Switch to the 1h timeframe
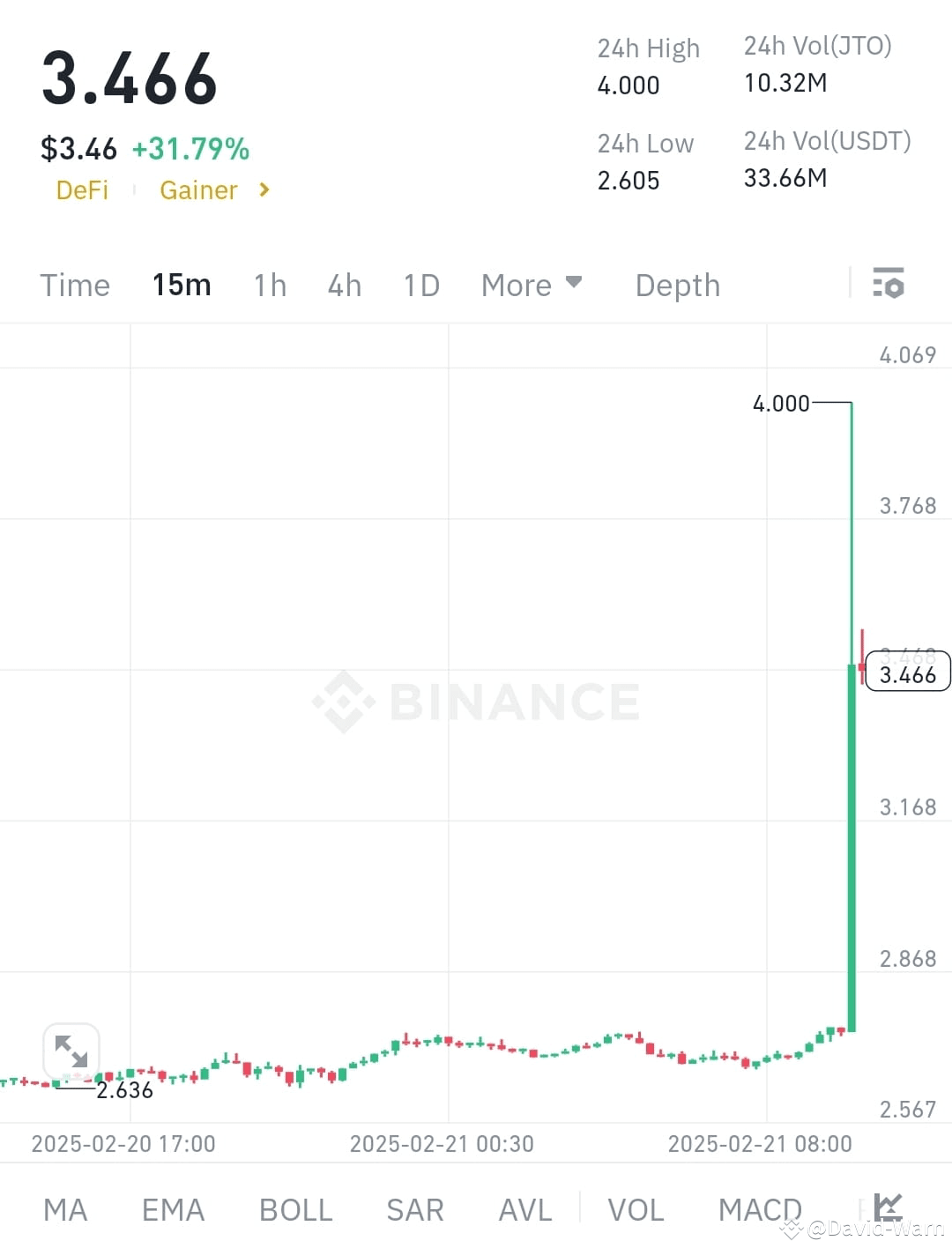The image size is (952, 1248). point(269,285)
